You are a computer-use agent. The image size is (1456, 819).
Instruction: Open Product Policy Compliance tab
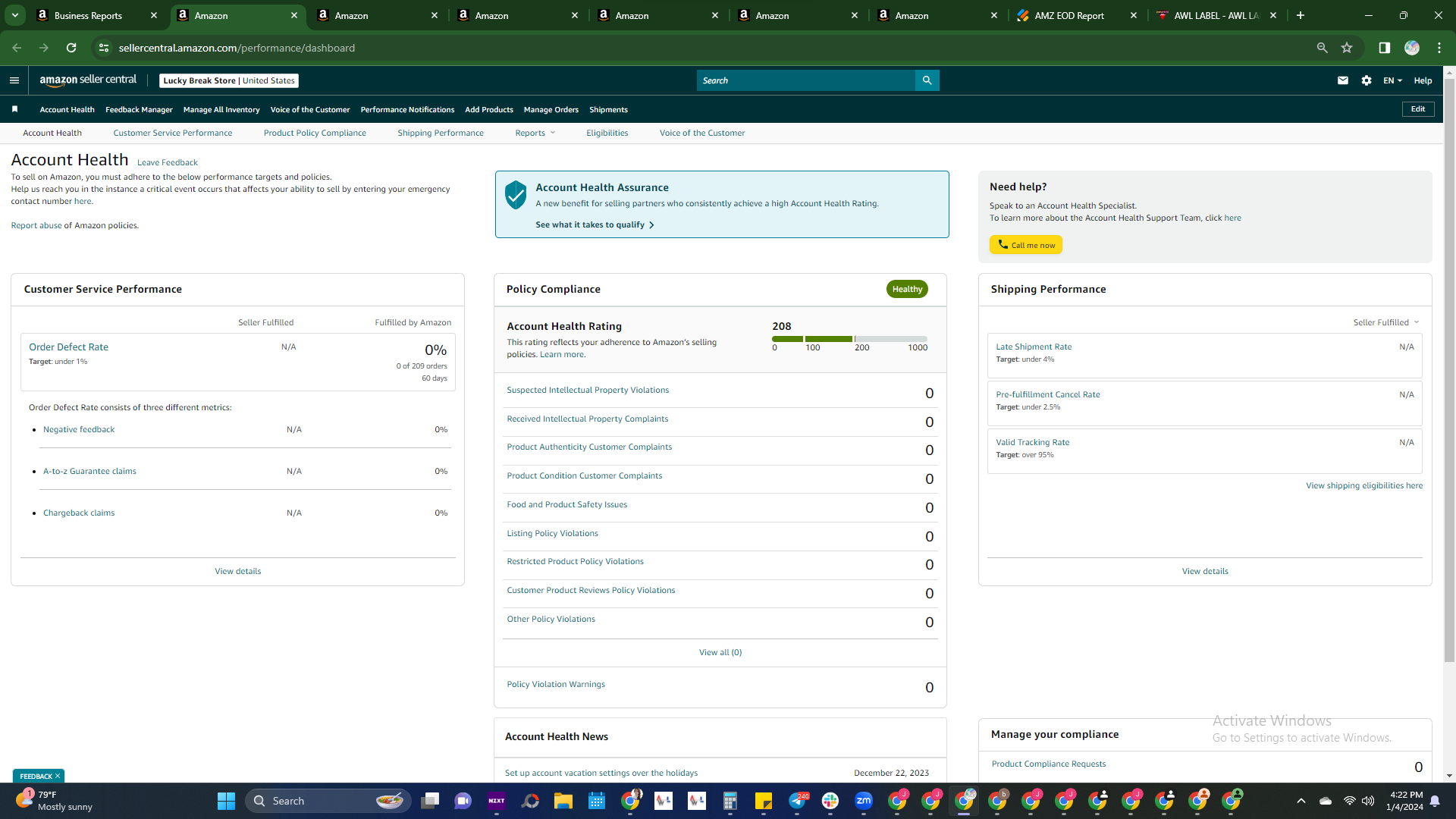315,133
